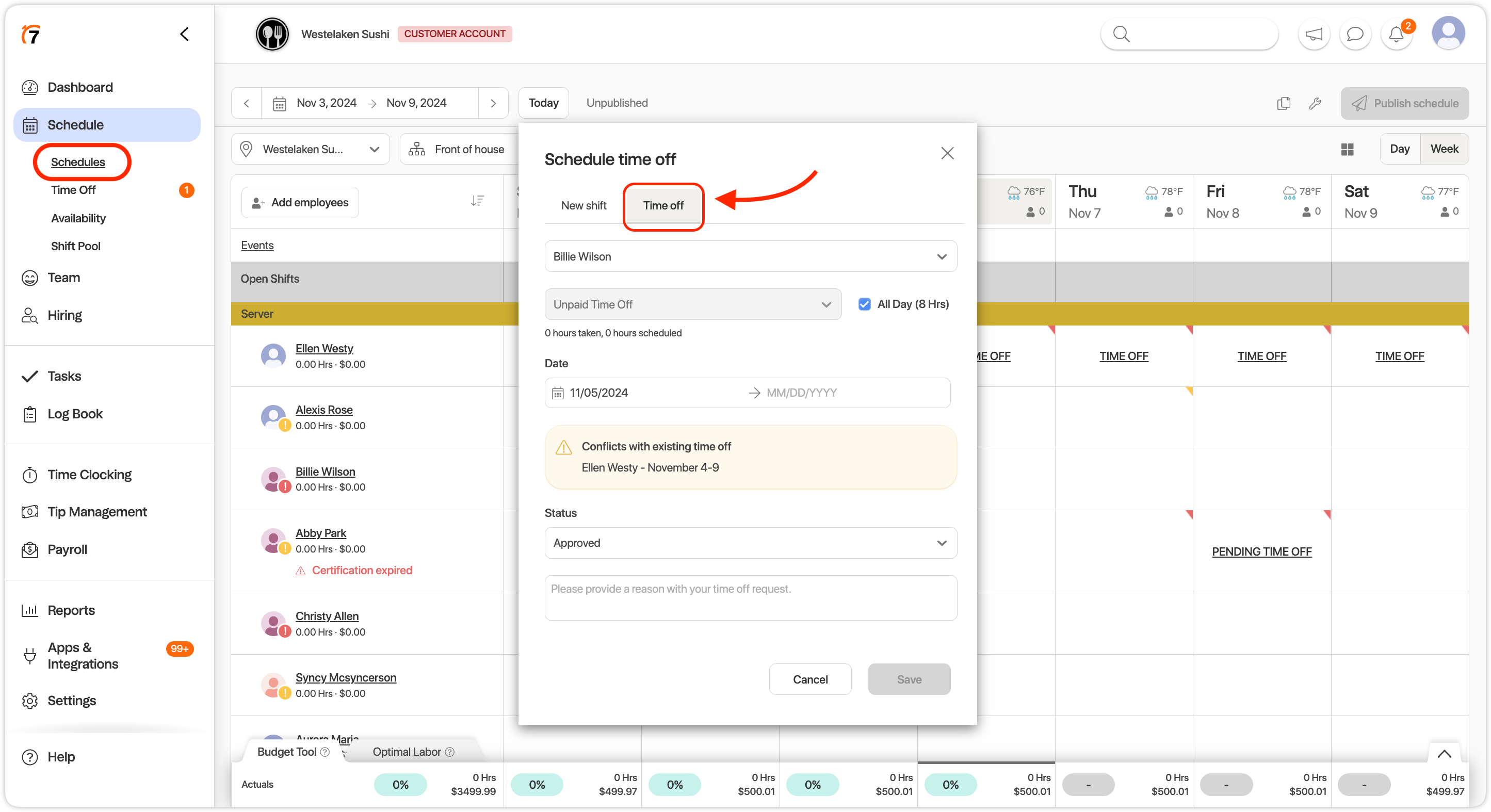The image size is (1491, 812).
Task: Collapse sidebar with the arrow icon
Action: point(185,35)
